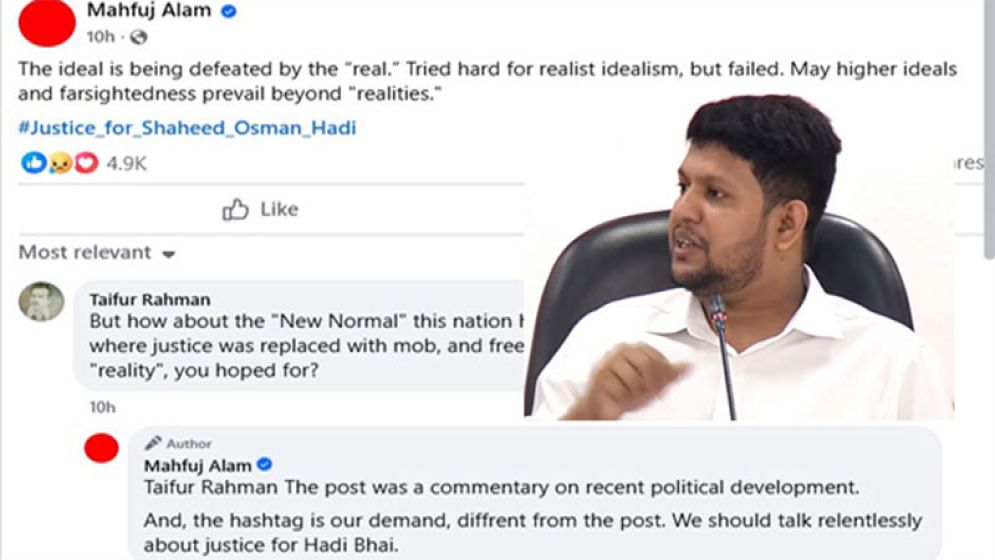Open the post author's red profile picture
995x560 pixels.
coord(47,22)
